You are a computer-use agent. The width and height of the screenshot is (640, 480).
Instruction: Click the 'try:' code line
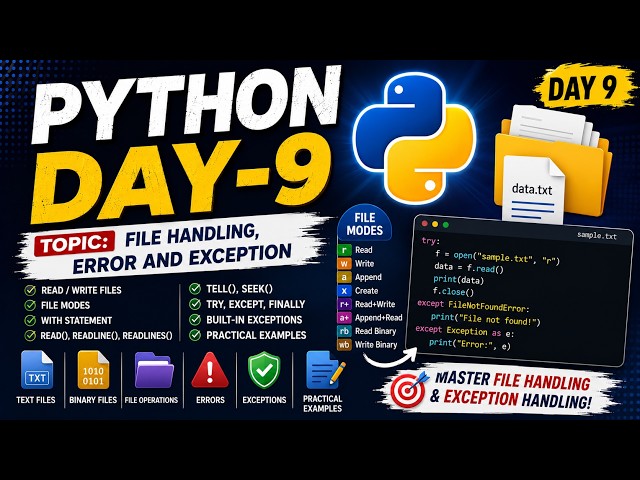point(430,241)
